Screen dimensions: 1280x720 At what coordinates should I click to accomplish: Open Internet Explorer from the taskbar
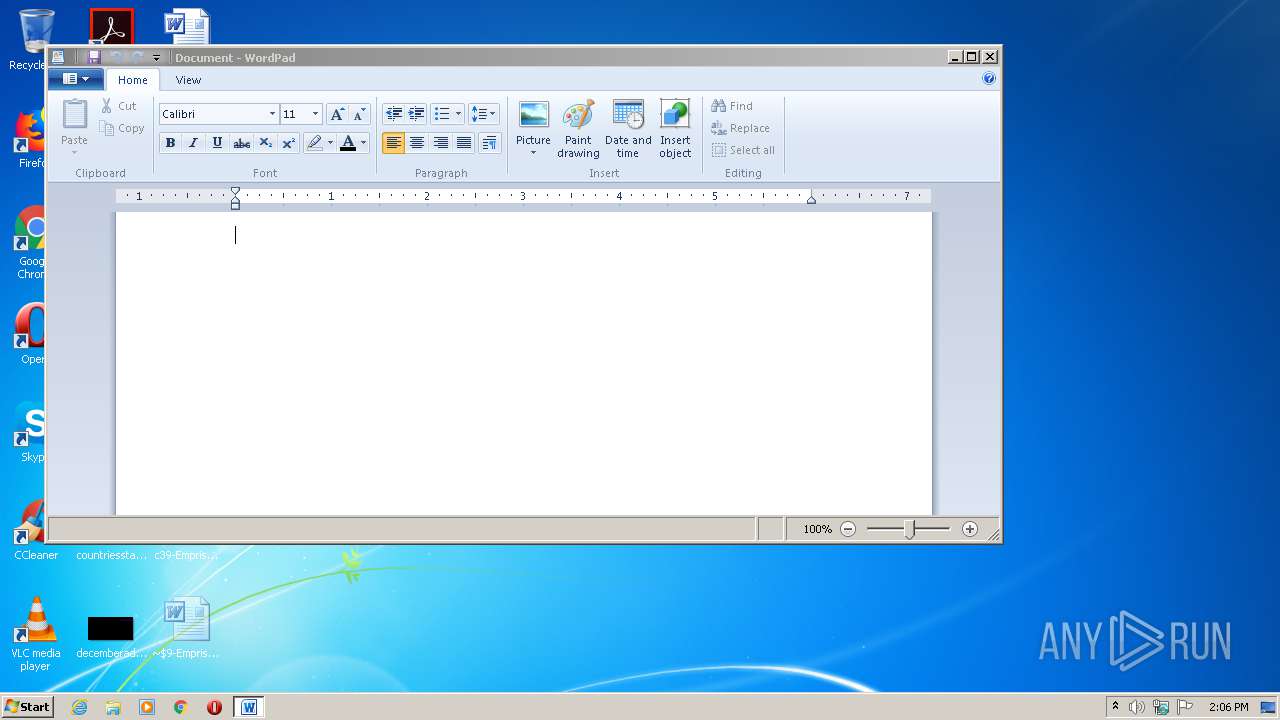[79, 707]
